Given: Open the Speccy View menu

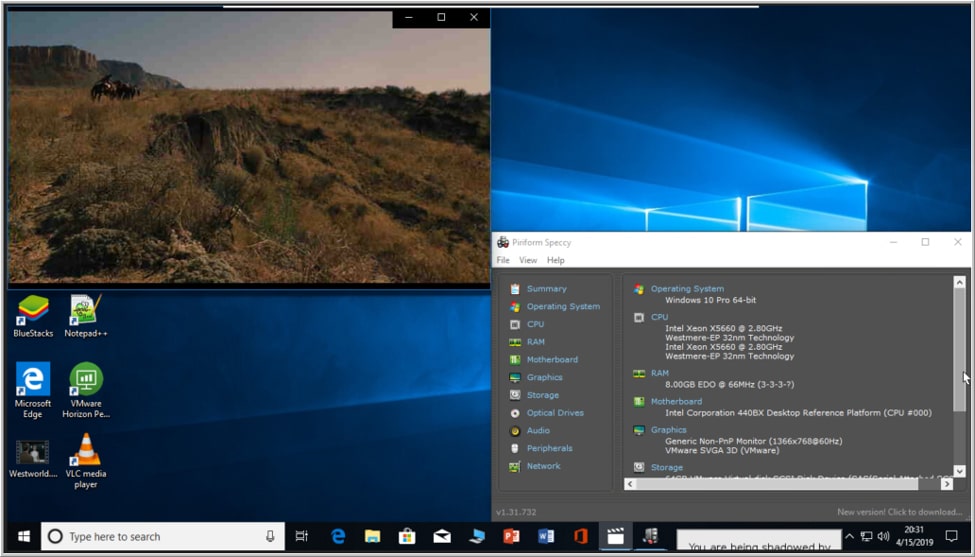Looking at the screenshot, I should (528, 260).
